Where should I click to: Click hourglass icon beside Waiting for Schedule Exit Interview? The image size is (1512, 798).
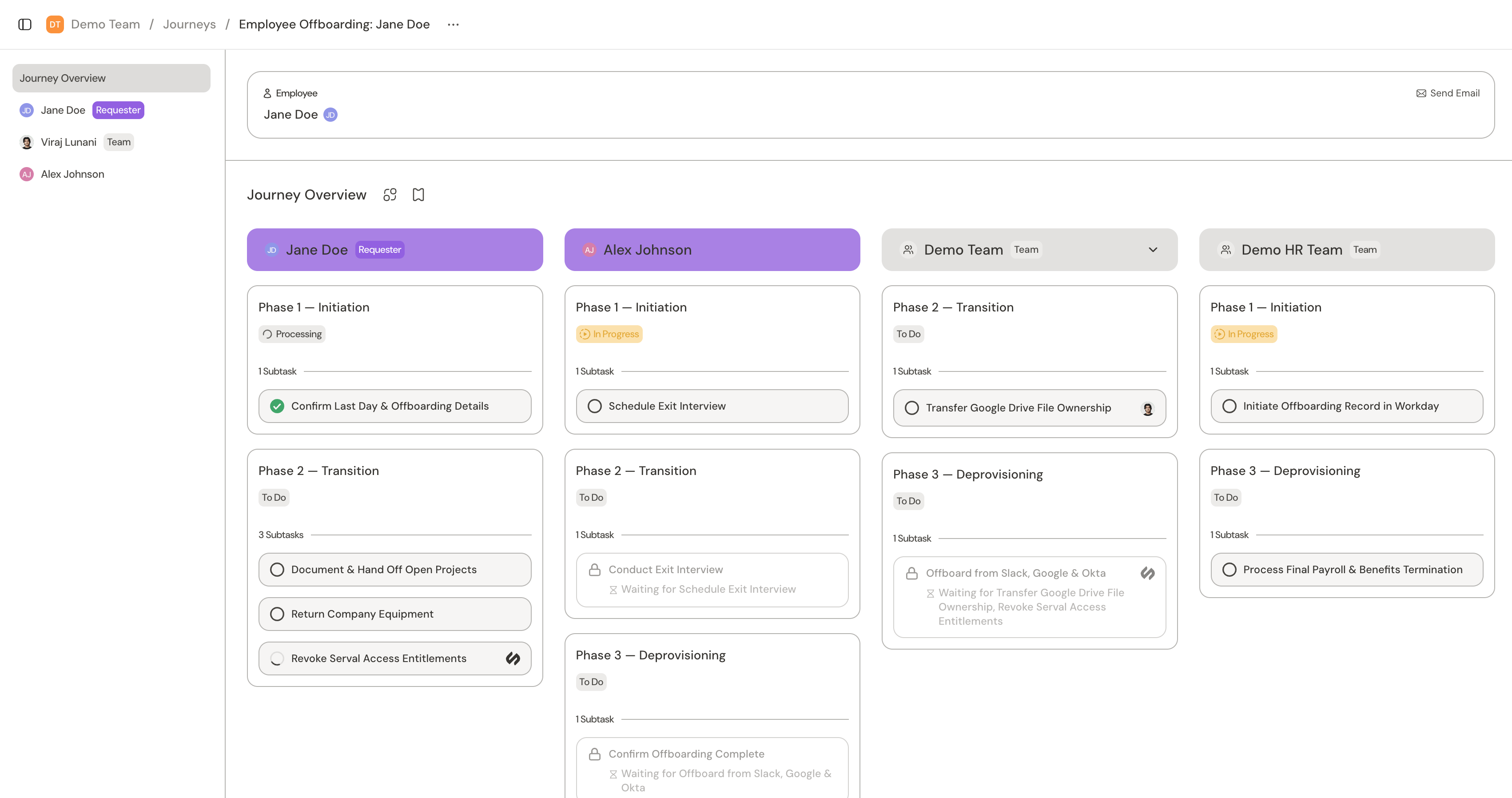click(613, 590)
